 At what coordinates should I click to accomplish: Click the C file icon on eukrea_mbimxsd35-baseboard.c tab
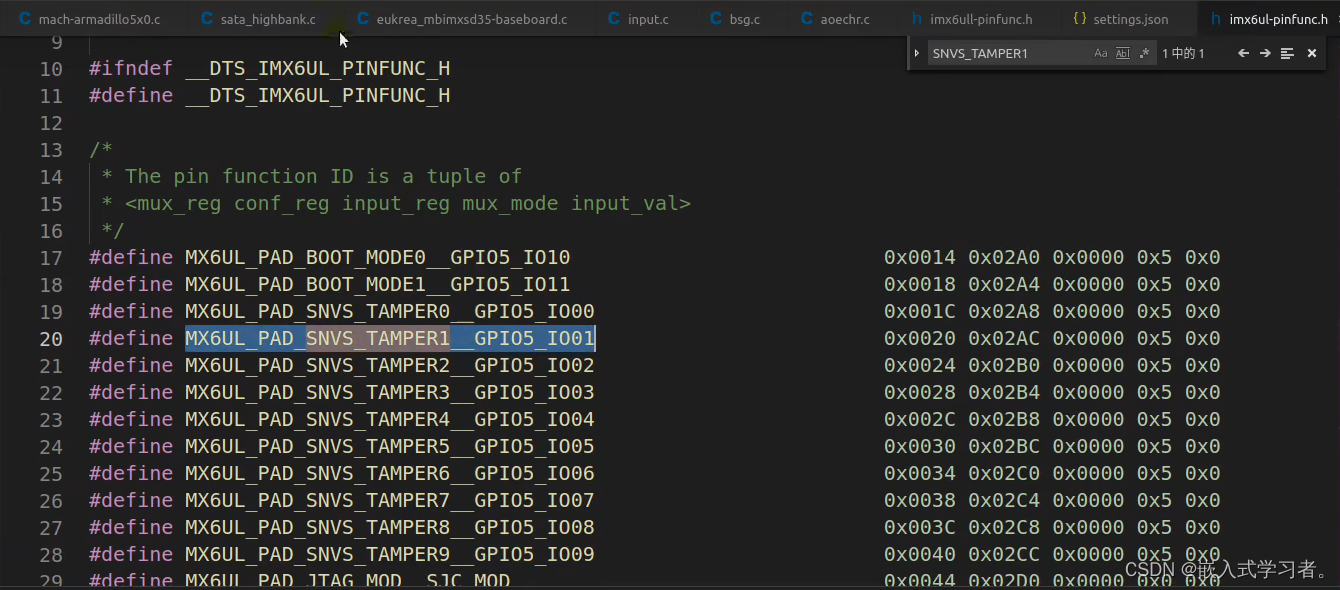(x=362, y=19)
